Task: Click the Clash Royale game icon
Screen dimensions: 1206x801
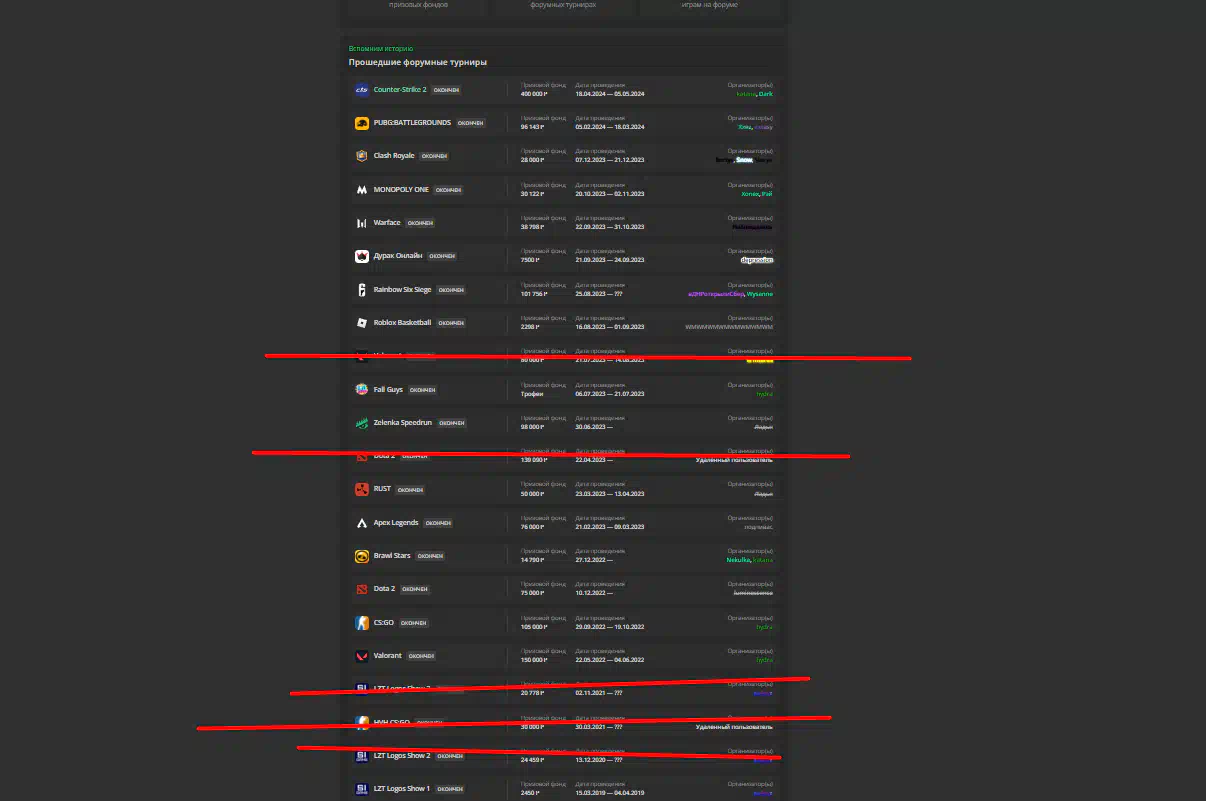Action: pos(362,156)
